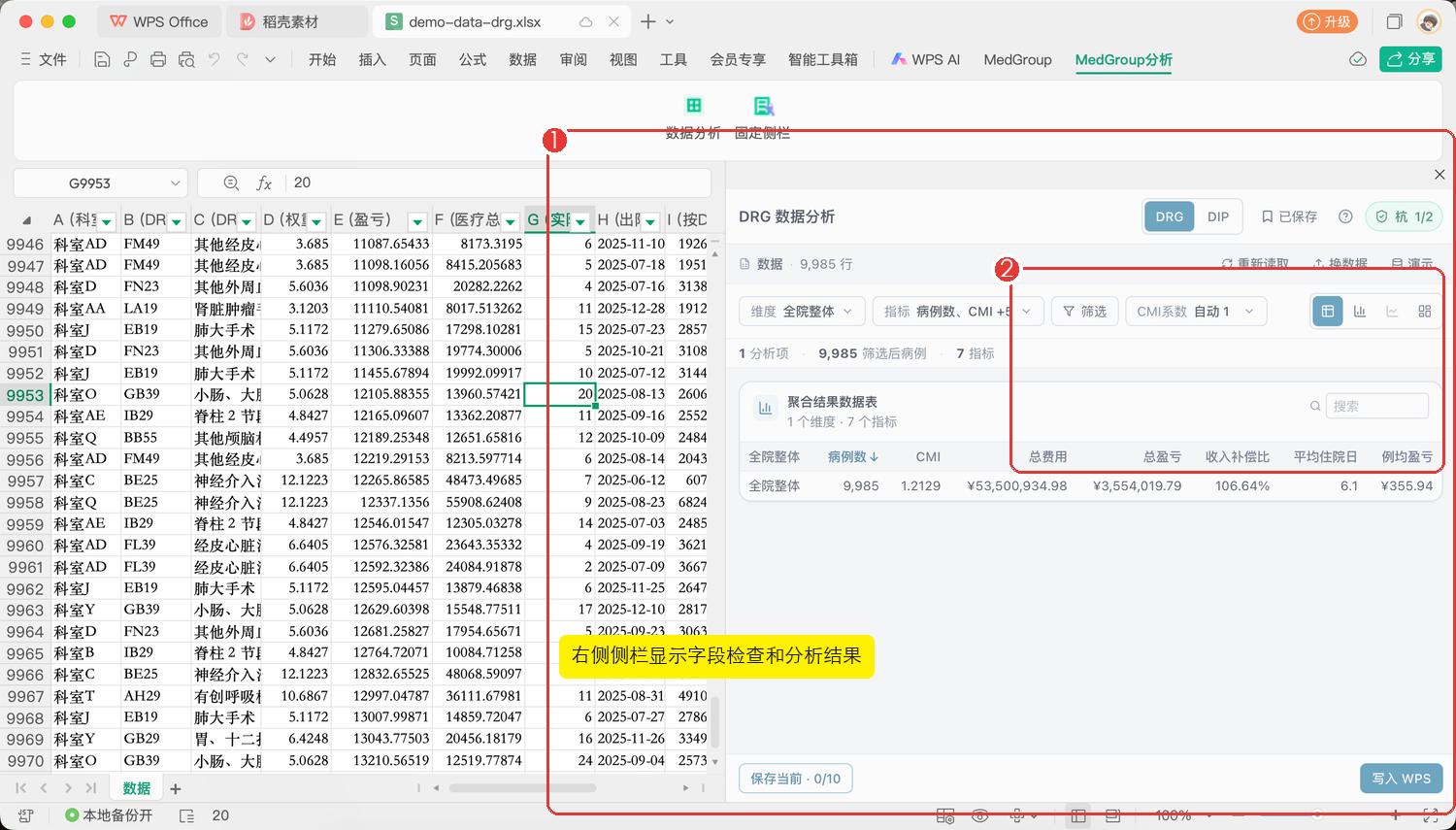Open filter dropdown on column B header

(177, 221)
